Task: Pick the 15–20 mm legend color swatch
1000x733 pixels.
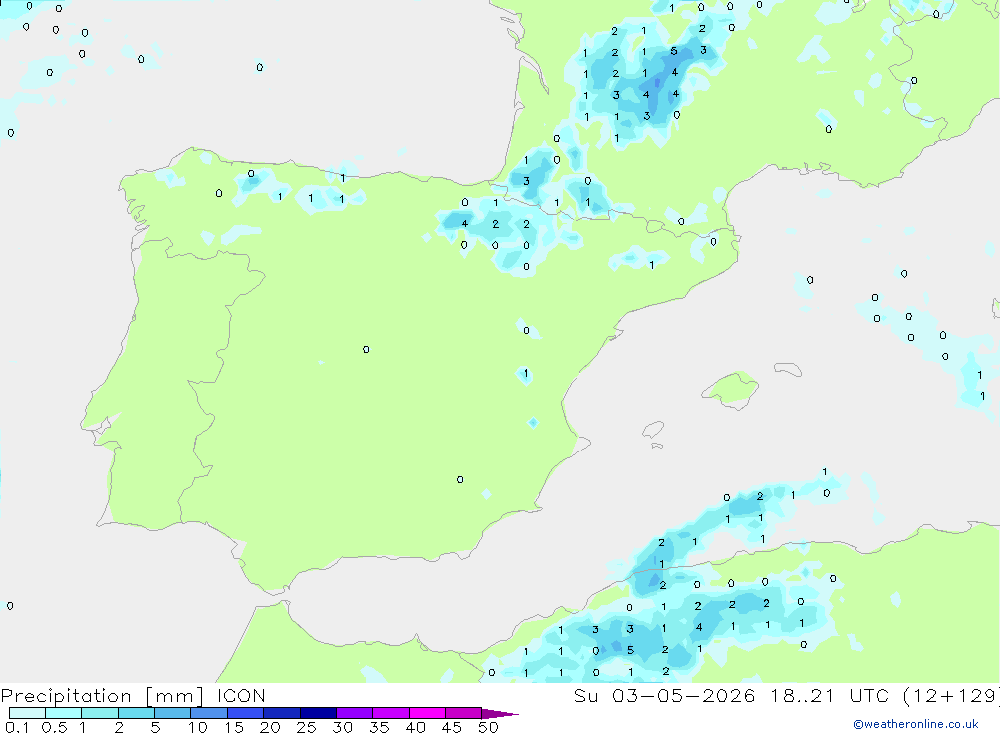Action: [246, 713]
